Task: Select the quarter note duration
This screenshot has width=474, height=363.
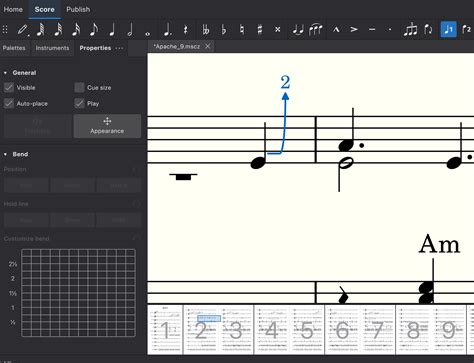Action: click(x=112, y=30)
